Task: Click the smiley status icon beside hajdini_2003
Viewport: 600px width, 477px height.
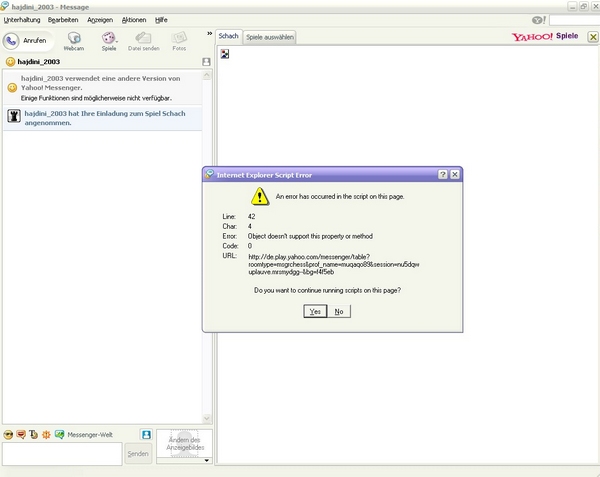Action: coord(10,62)
